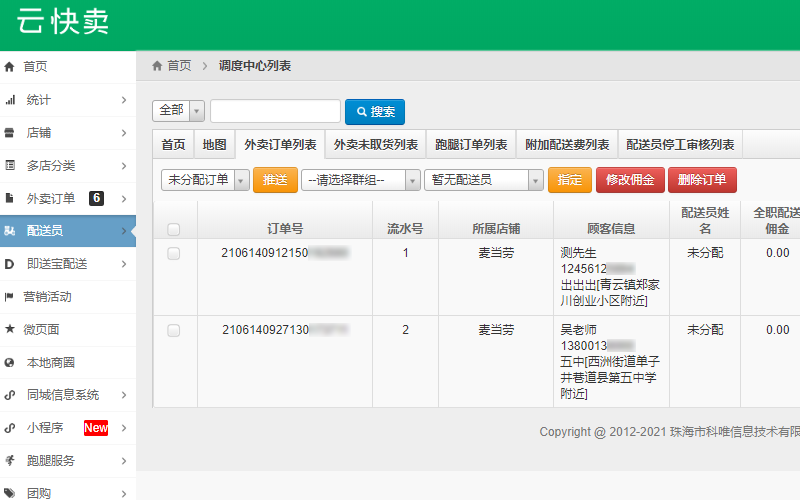The width and height of the screenshot is (800, 500).
Task: Open the 请选择群组 dropdown
Action: pos(361,180)
